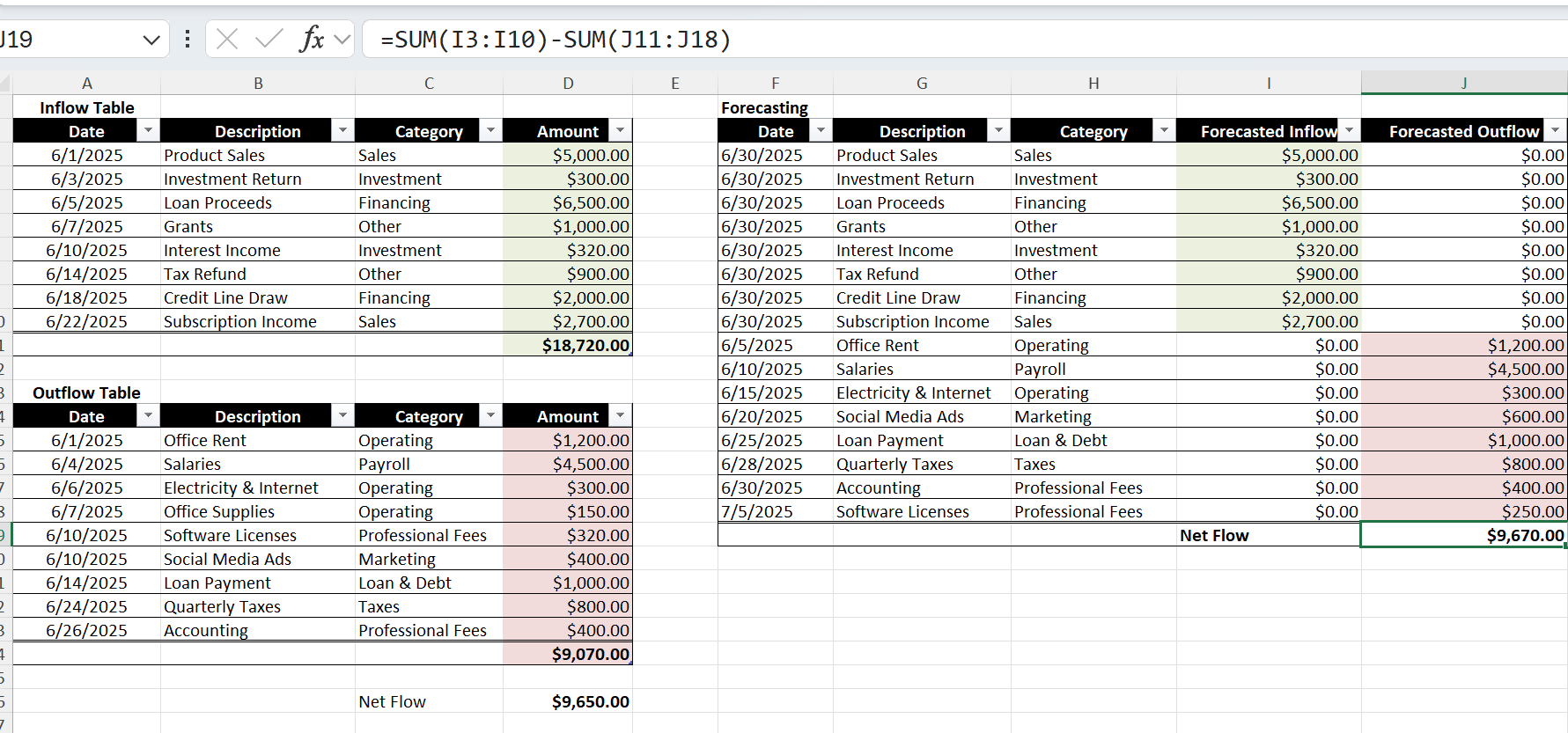Click the 'Forecasting' title cell
Image resolution: width=1568 pixels, height=733 pixels.
pos(776,107)
